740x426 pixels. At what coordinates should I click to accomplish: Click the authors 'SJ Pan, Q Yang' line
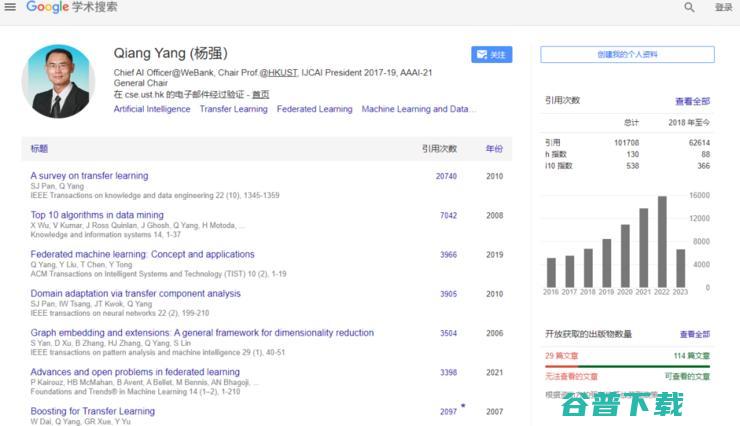click(x=57, y=186)
